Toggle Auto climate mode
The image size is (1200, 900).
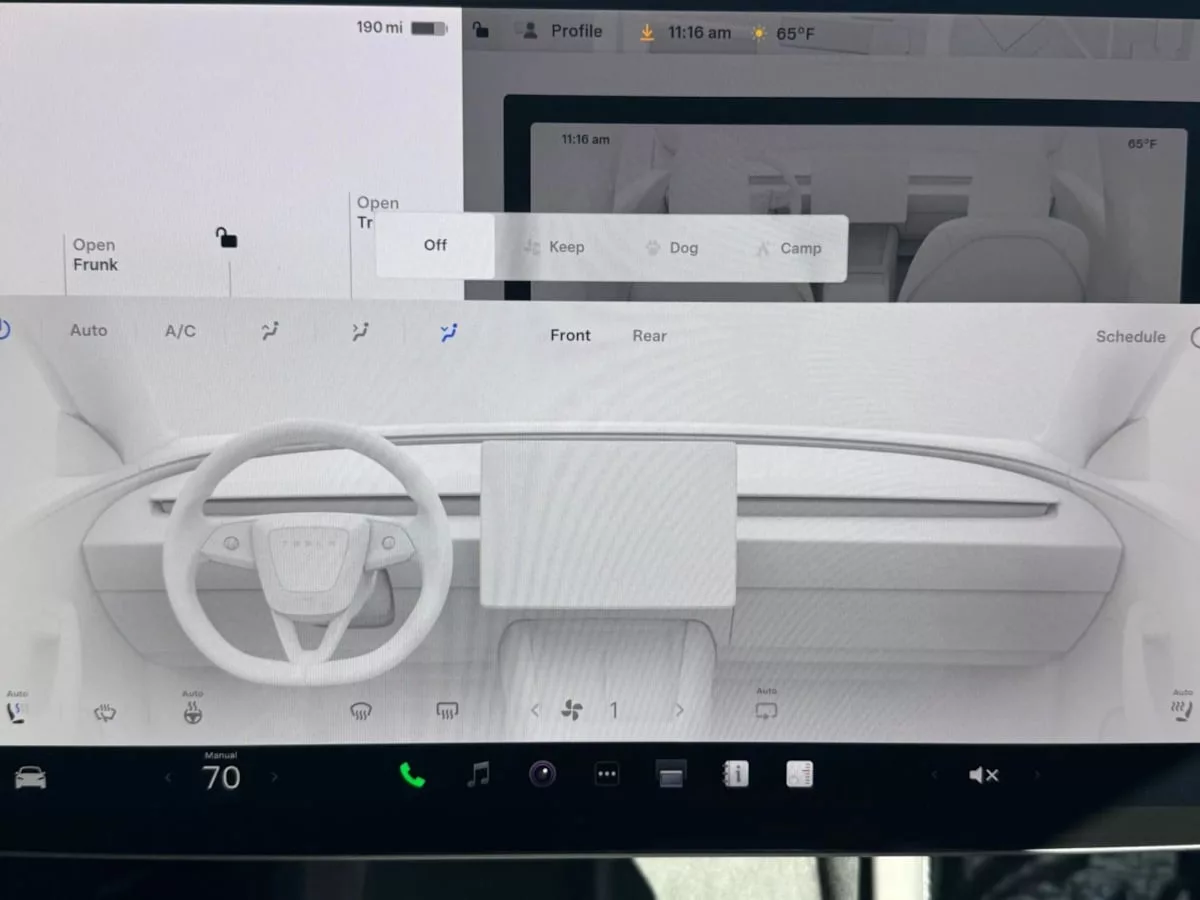coord(88,330)
